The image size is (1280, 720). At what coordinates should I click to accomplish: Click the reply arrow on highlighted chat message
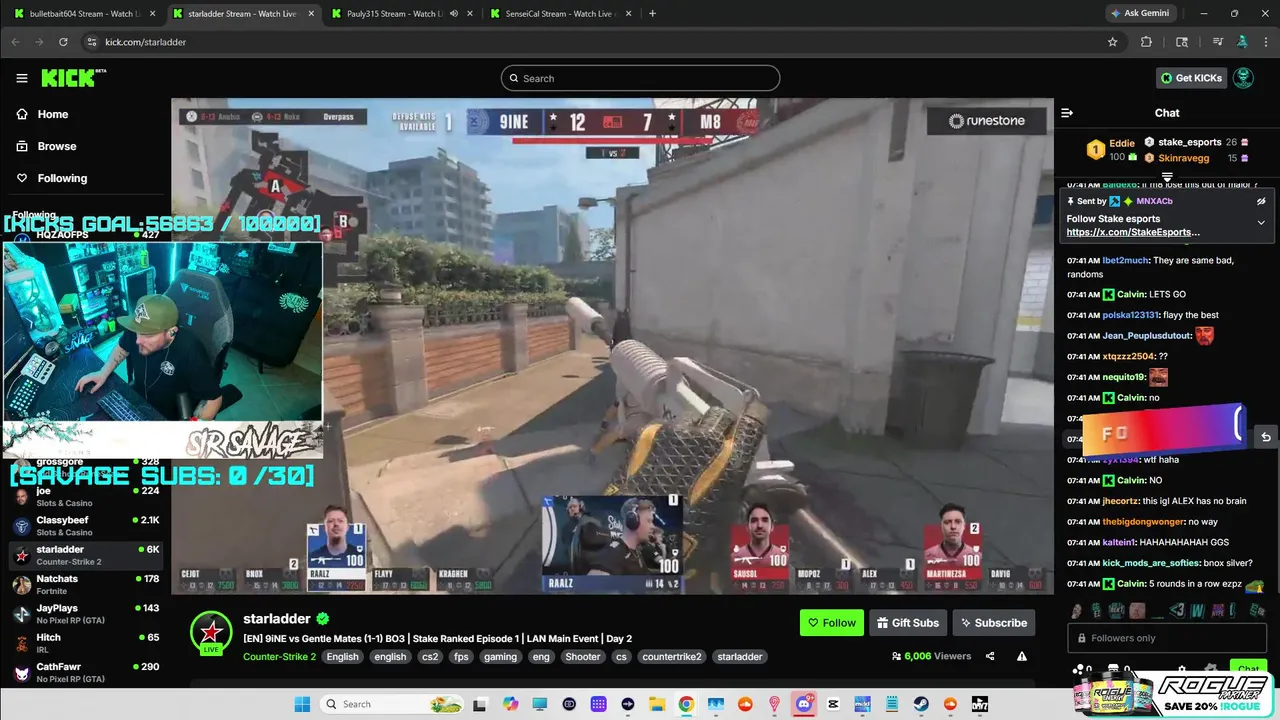(x=1265, y=437)
